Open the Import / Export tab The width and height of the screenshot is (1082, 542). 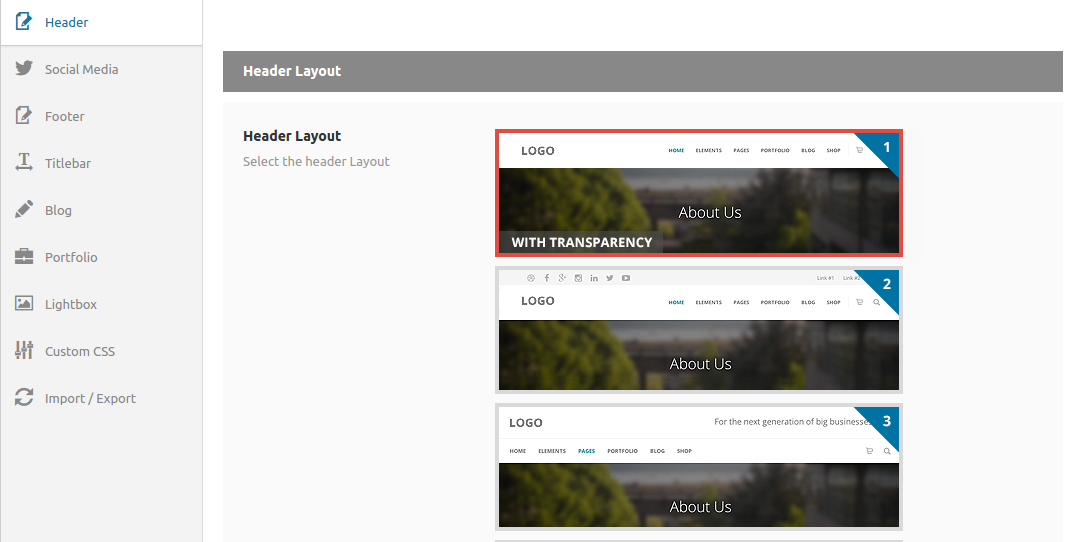[101, 398]
